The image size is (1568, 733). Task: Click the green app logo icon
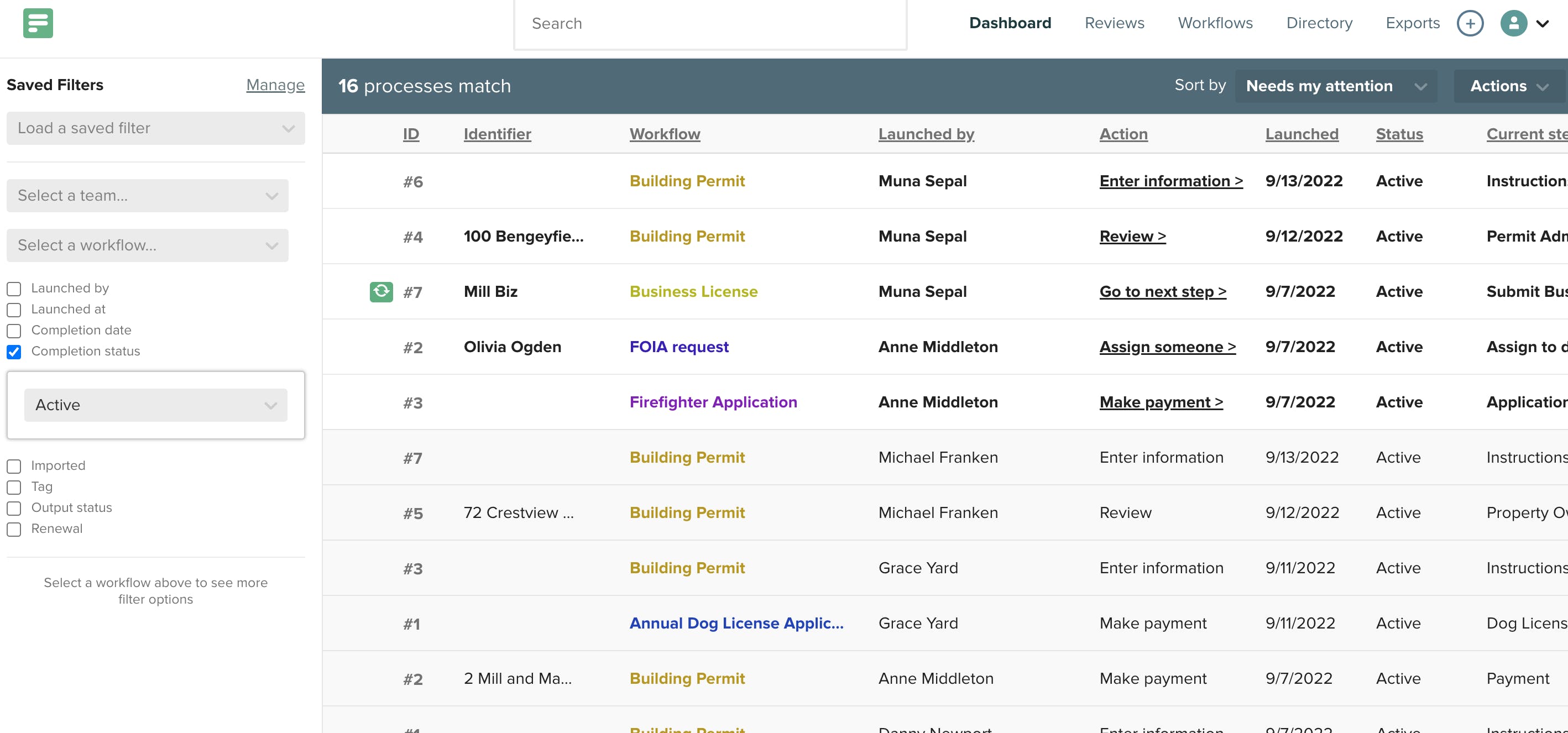point(38,23)
